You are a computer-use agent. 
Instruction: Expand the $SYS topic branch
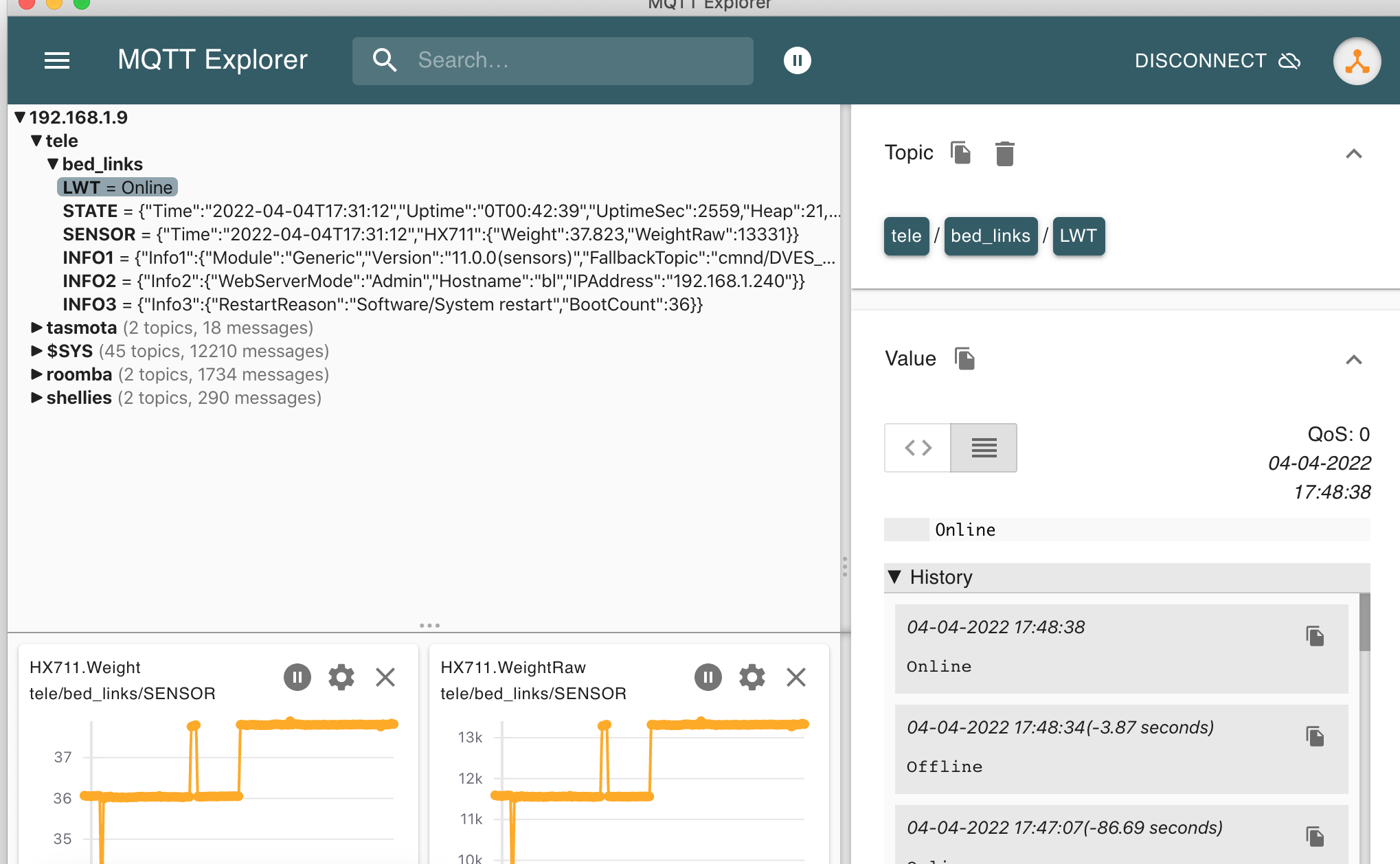point(37,351)
